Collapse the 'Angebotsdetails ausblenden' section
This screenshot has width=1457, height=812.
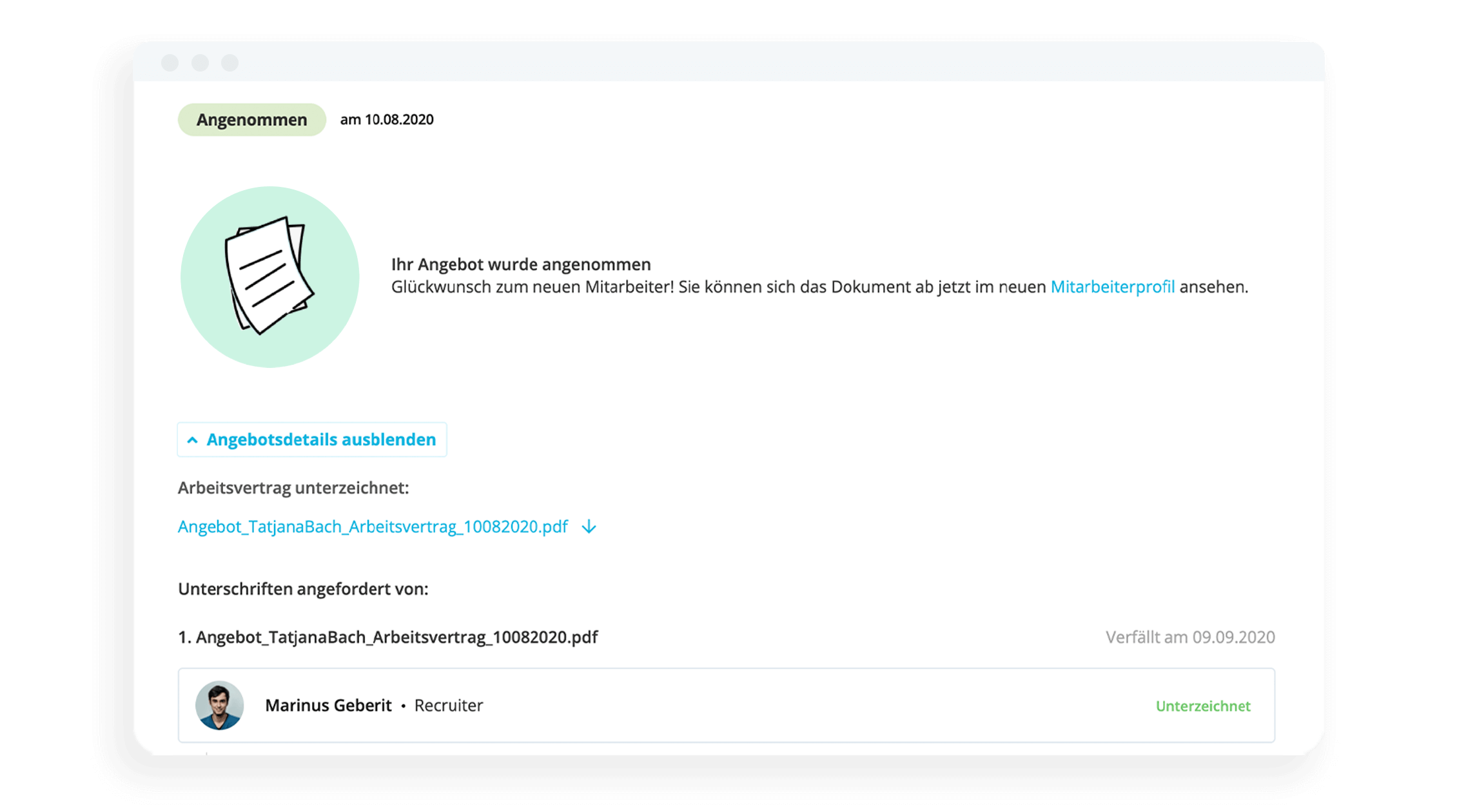[310, 438]
